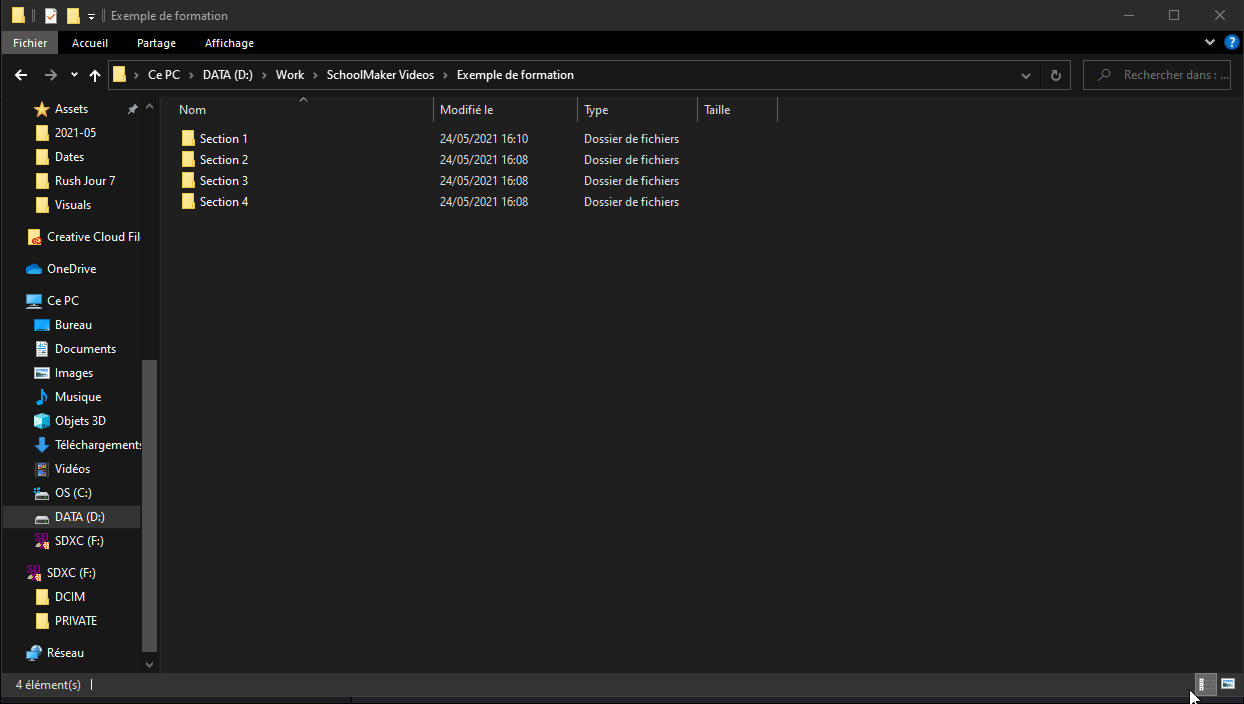Go up one level with up arrow

95,75
